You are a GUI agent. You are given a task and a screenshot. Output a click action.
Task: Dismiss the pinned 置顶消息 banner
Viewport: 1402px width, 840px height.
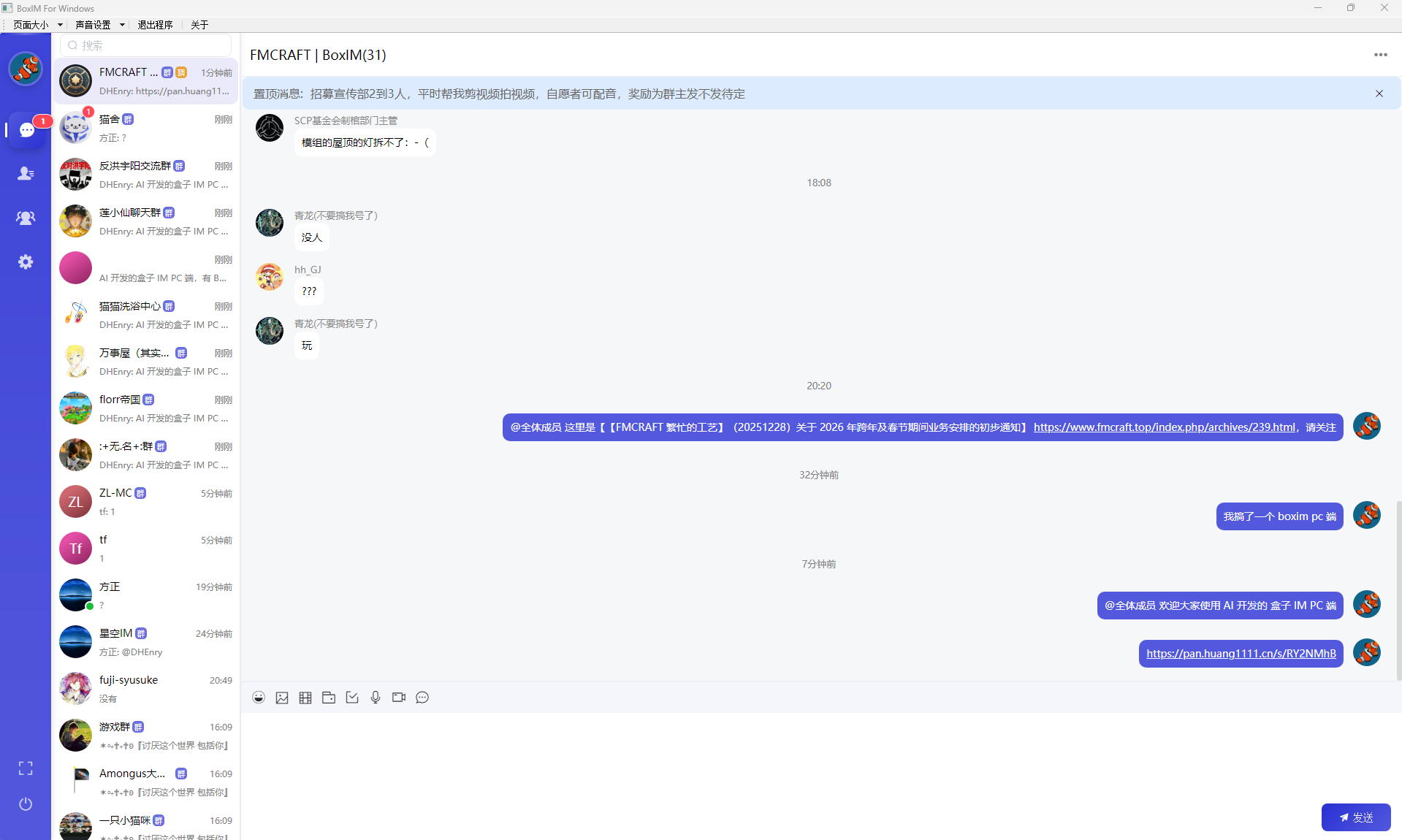point(1379,93)
